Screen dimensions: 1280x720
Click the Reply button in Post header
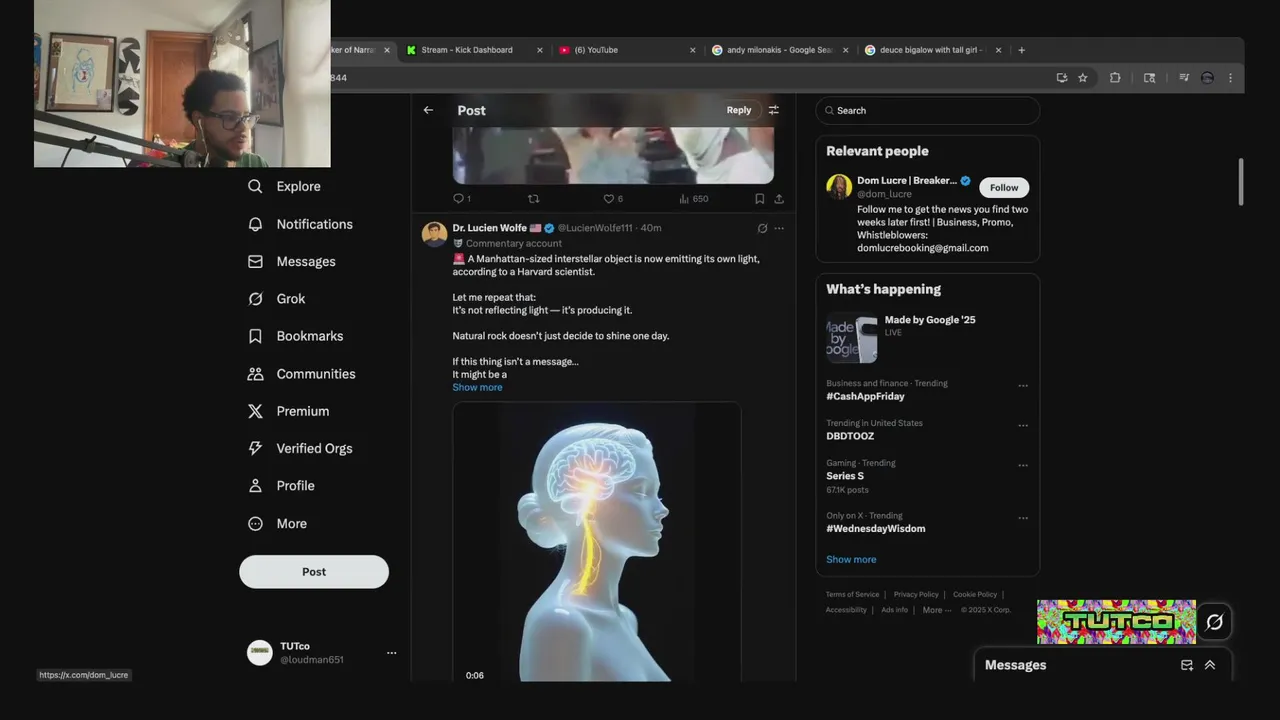click(x=739, y=110)
